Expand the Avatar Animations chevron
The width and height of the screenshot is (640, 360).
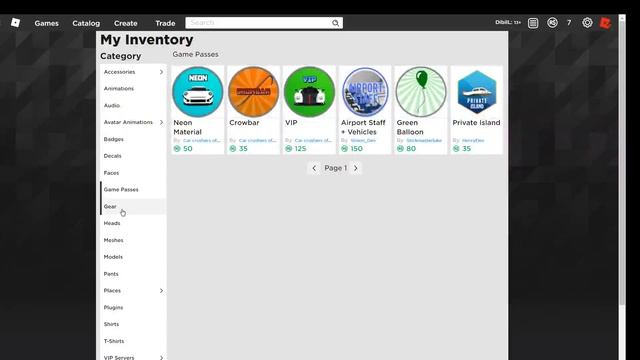[161, 122]
